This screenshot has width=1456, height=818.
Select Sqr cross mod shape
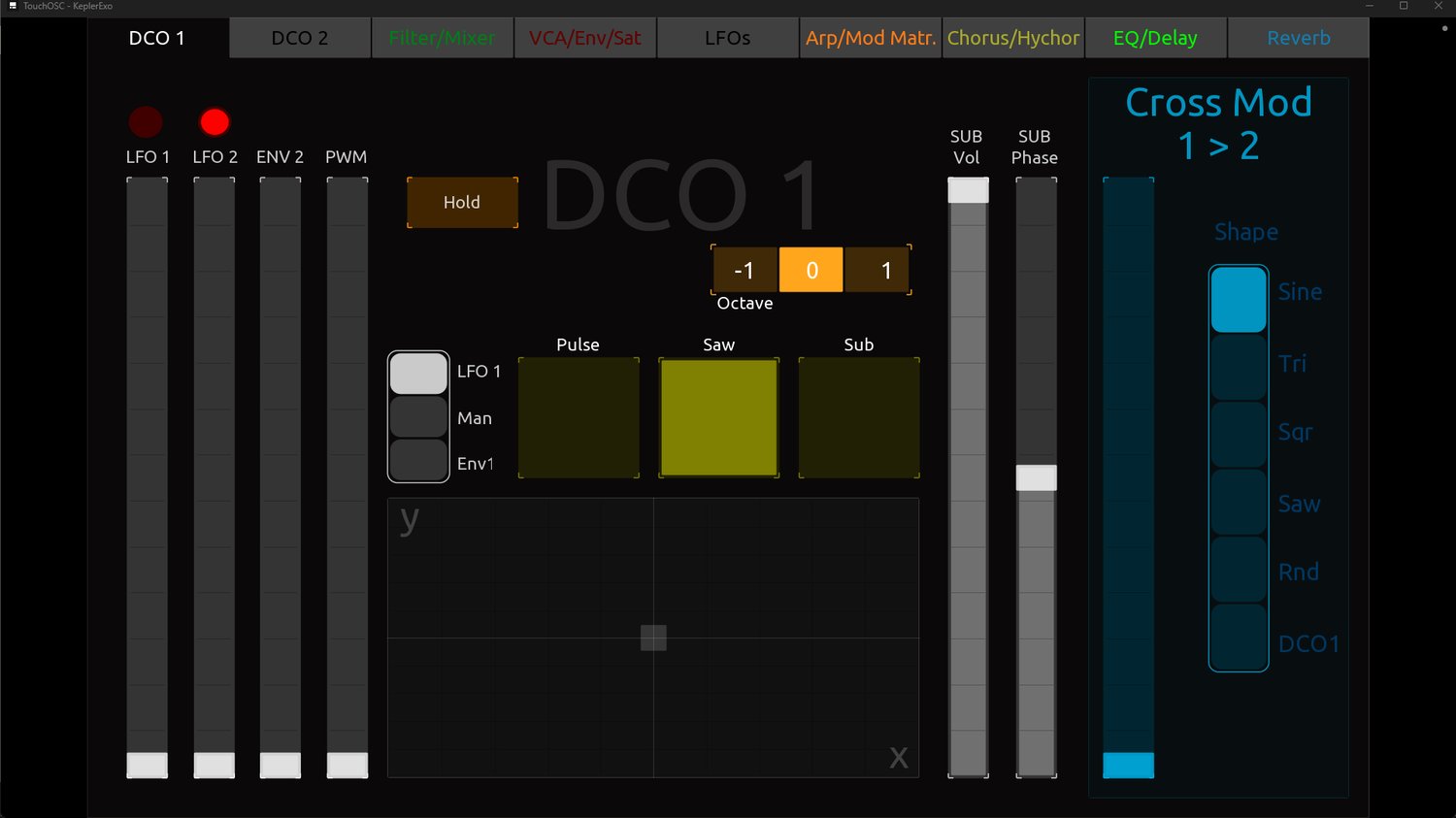1239,435
